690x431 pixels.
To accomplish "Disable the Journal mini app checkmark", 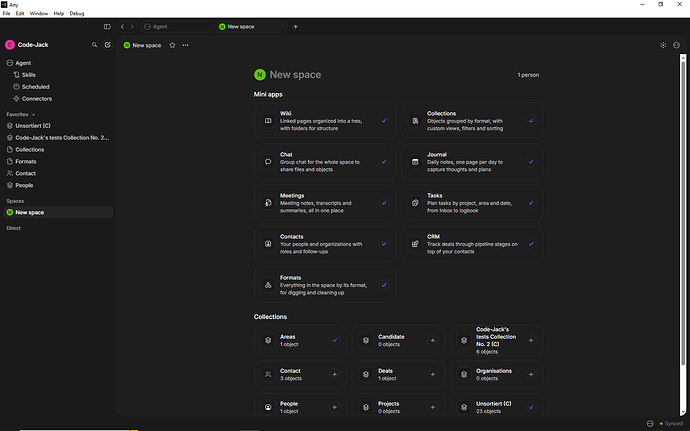I will pyautogui.click(x=531, y=162).
